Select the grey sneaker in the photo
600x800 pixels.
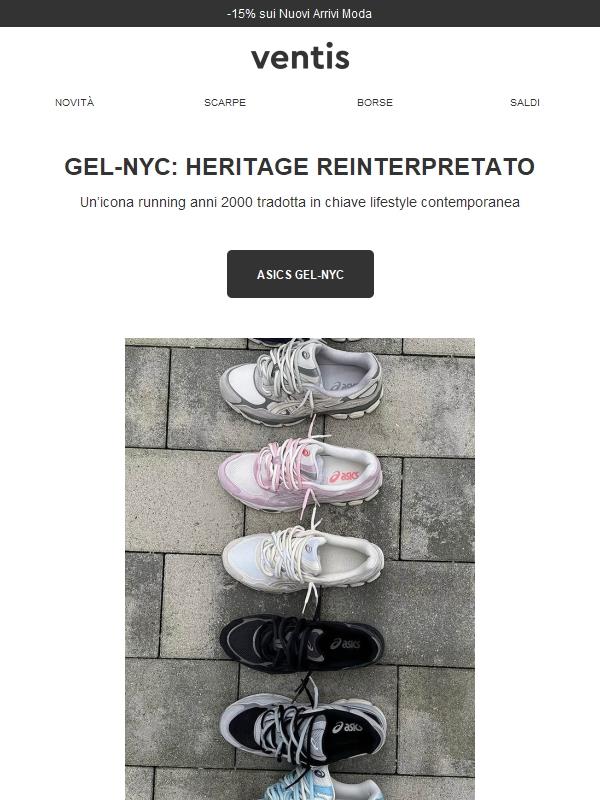pos(301,383)
